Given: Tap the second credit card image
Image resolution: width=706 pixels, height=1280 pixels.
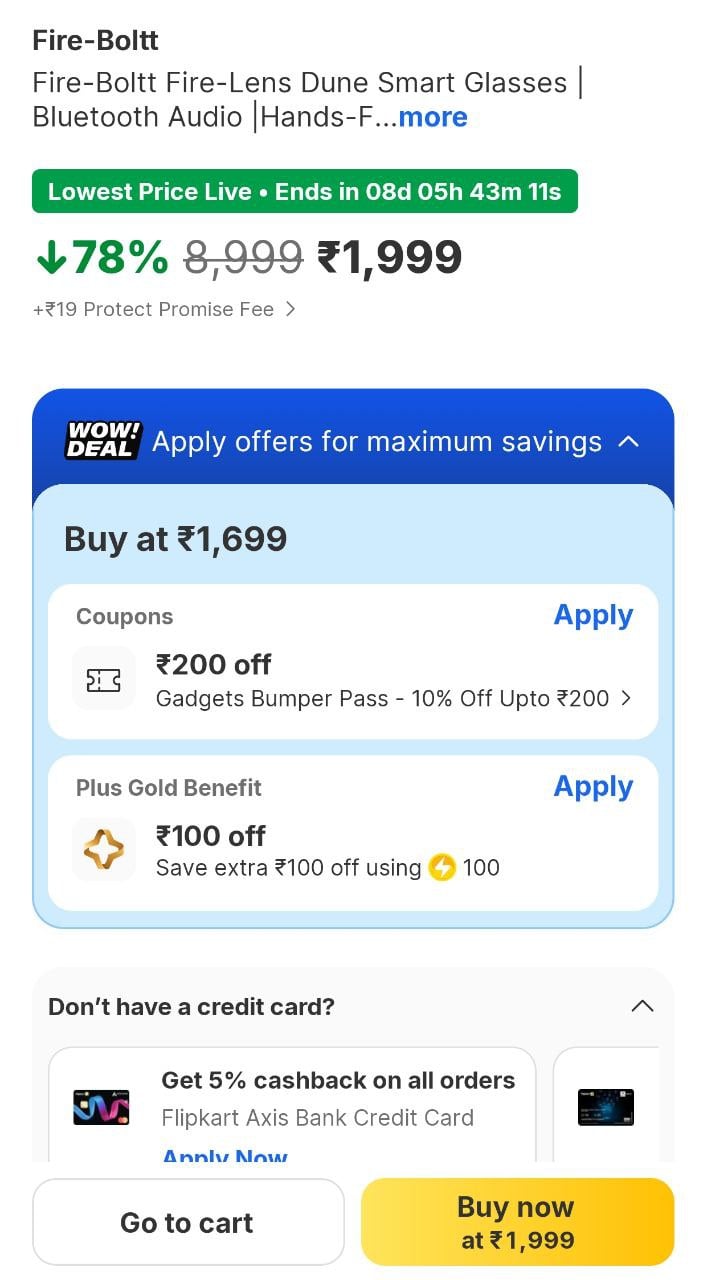Looking at the screenshot, I should (x=606, y=1107).
